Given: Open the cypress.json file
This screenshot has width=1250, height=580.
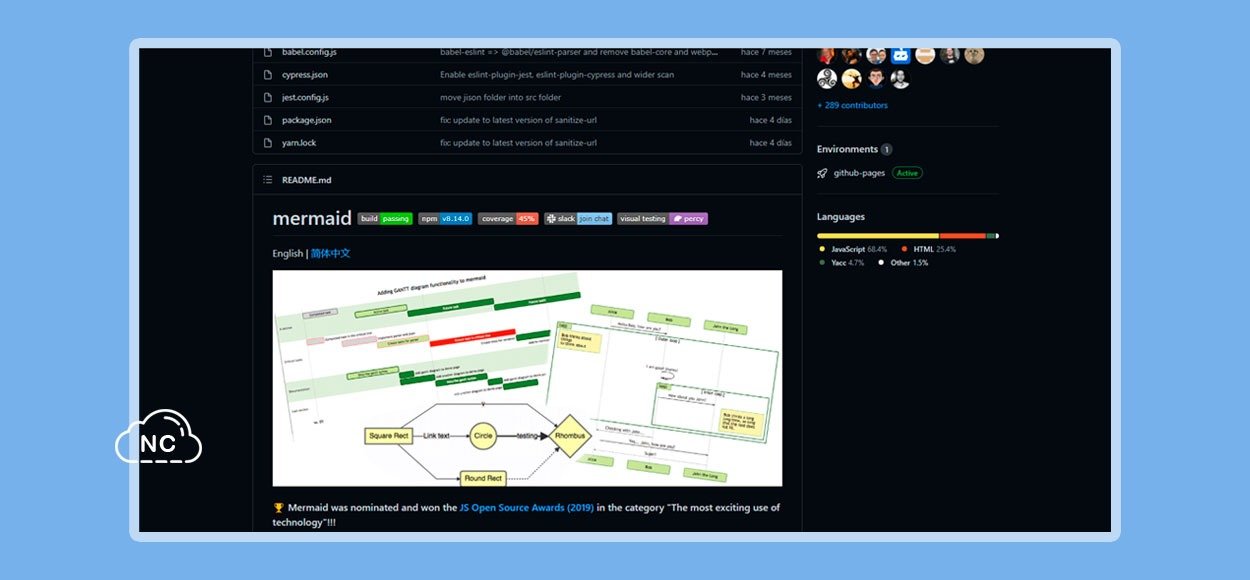Looking at the screenshot, I should pyautogui.click(x=305, y=75).
